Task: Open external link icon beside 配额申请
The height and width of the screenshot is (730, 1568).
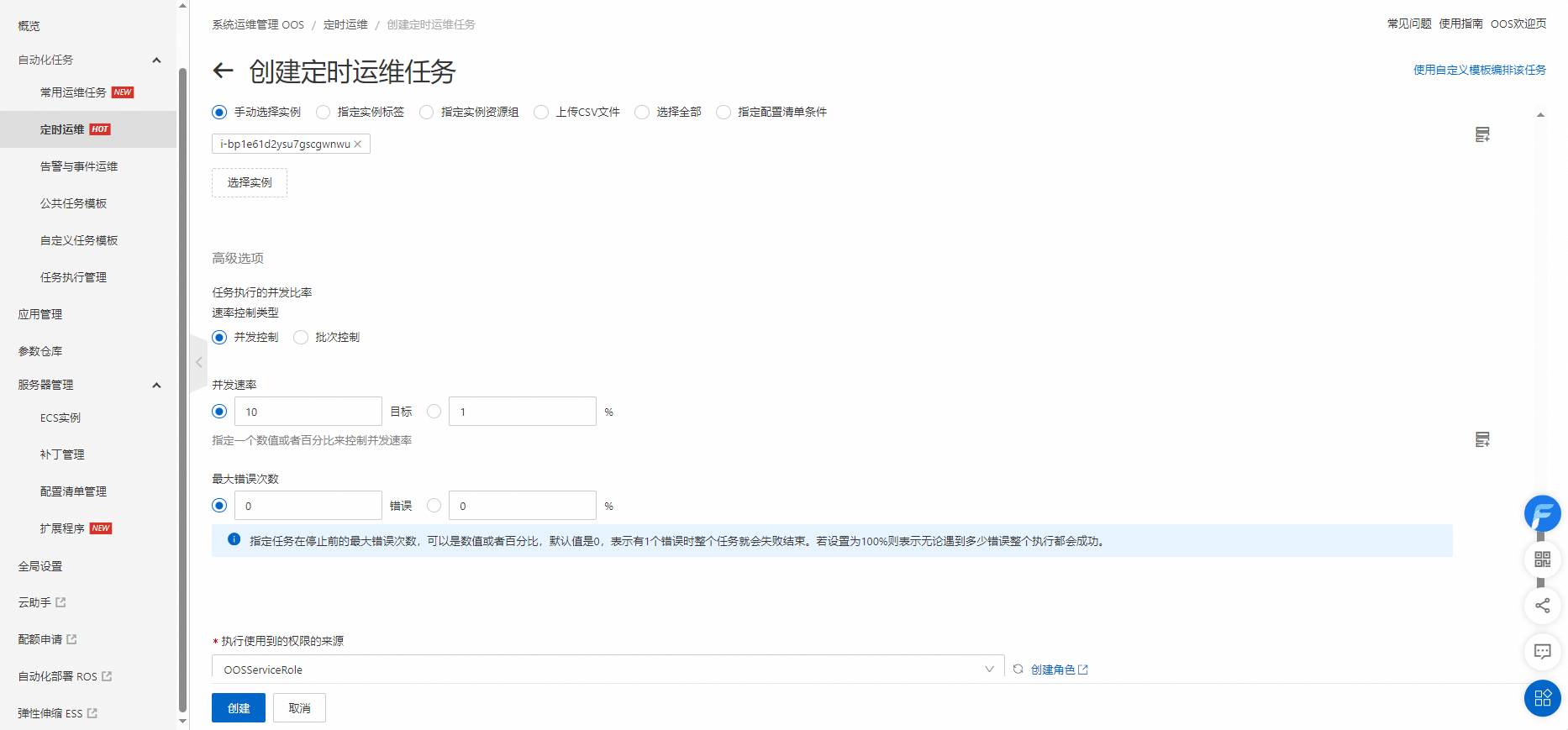Action: (71, 639)
